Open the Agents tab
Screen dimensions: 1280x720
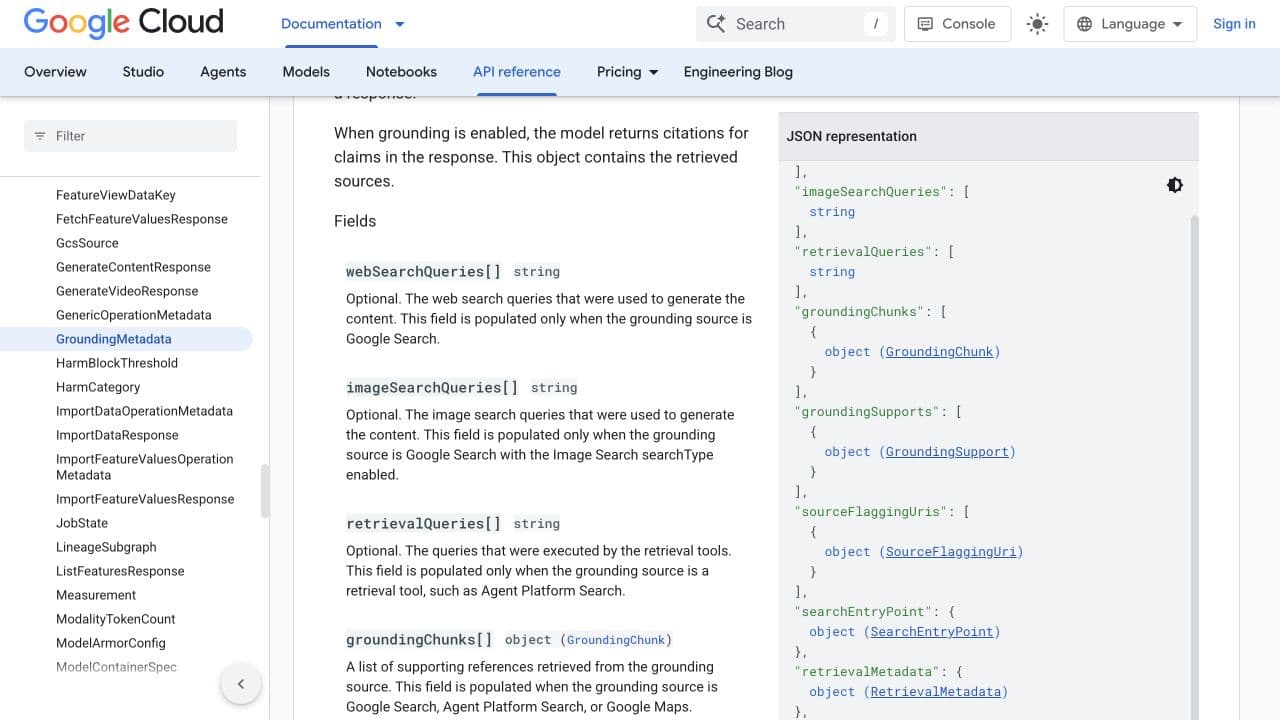coord(223,72)
